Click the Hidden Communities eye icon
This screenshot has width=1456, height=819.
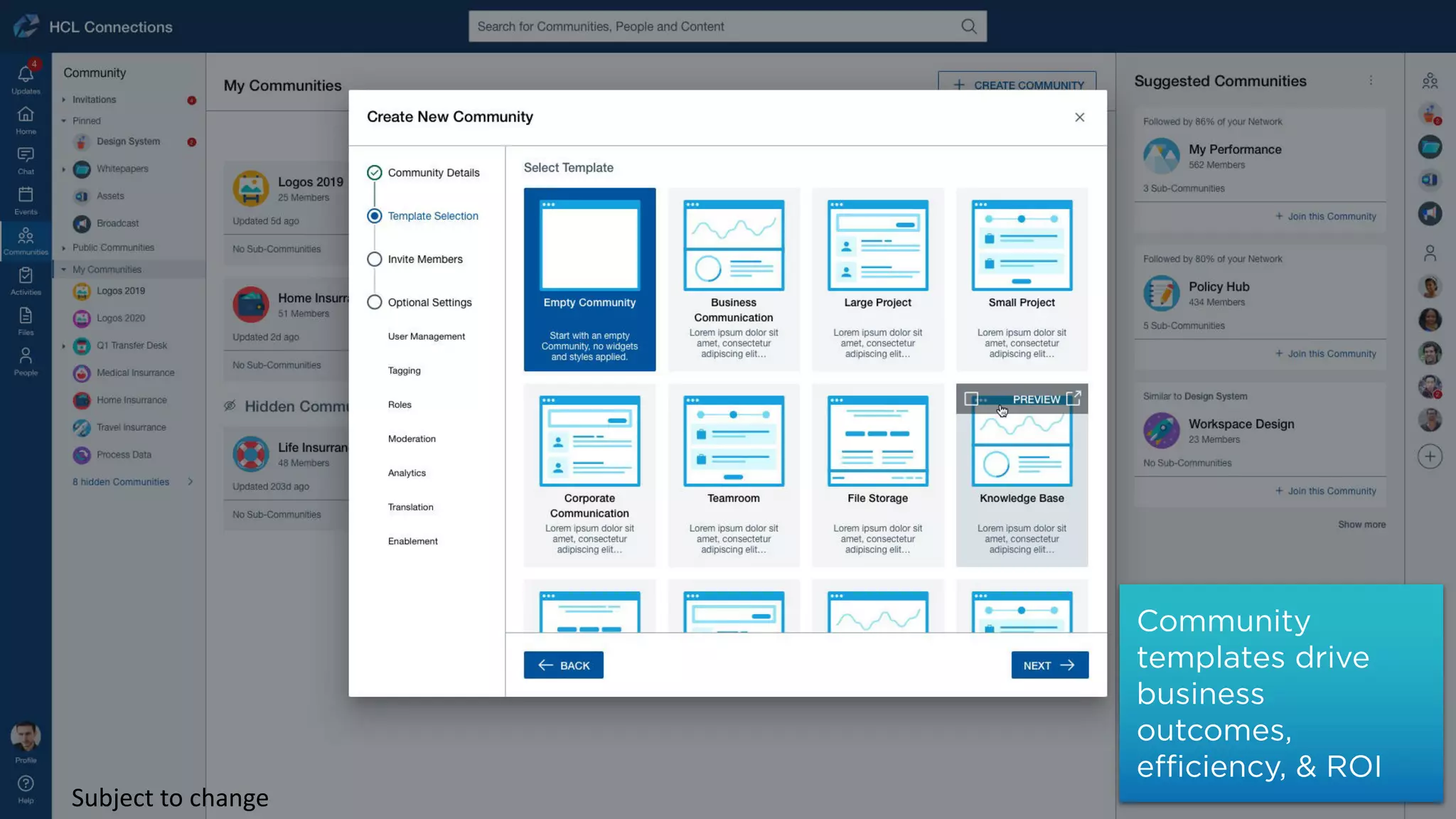pos(230,406)
